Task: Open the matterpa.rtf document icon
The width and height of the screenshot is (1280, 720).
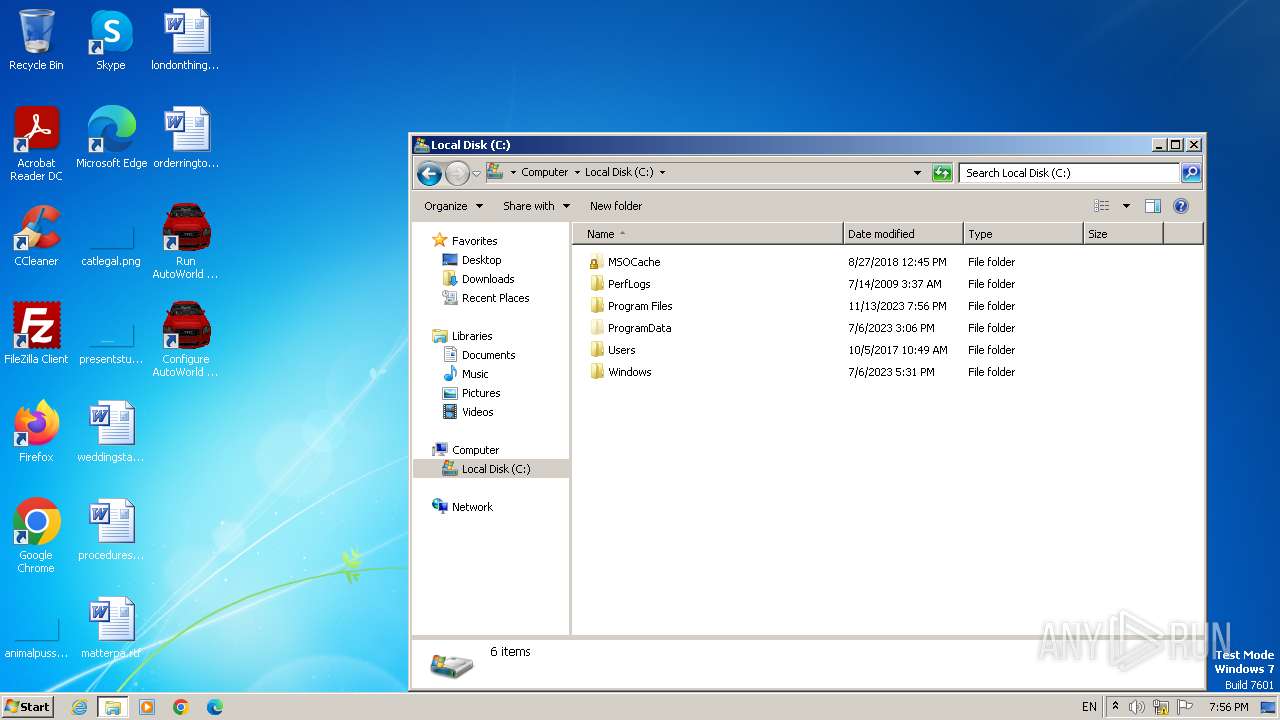Action: click(x=111, y=628)
